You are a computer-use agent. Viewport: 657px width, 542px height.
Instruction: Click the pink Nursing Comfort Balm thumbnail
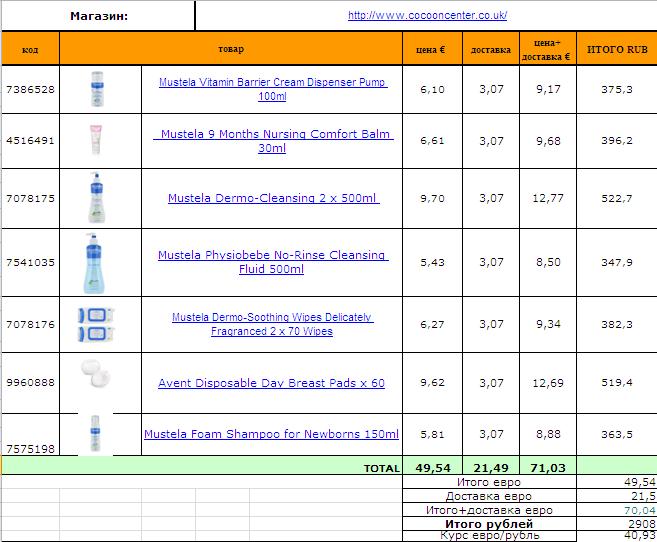click(97, 140)
